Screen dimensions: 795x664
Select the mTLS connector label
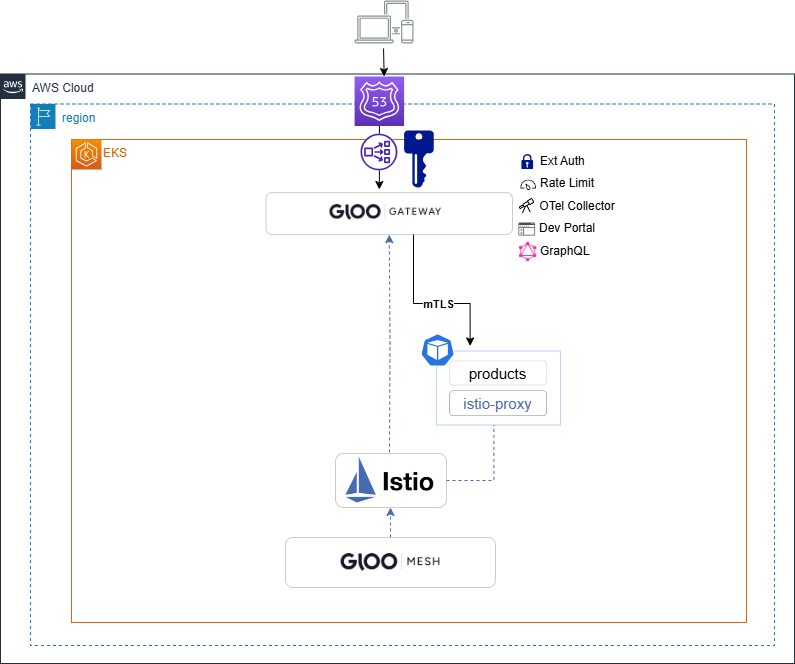point(439,304)
